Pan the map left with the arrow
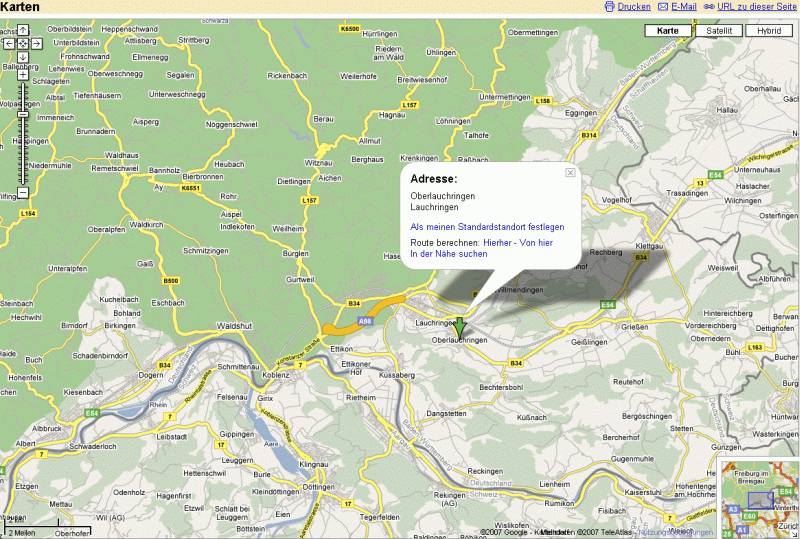The height and width of the screenshot is (539, 800). [x=9, y=44]
